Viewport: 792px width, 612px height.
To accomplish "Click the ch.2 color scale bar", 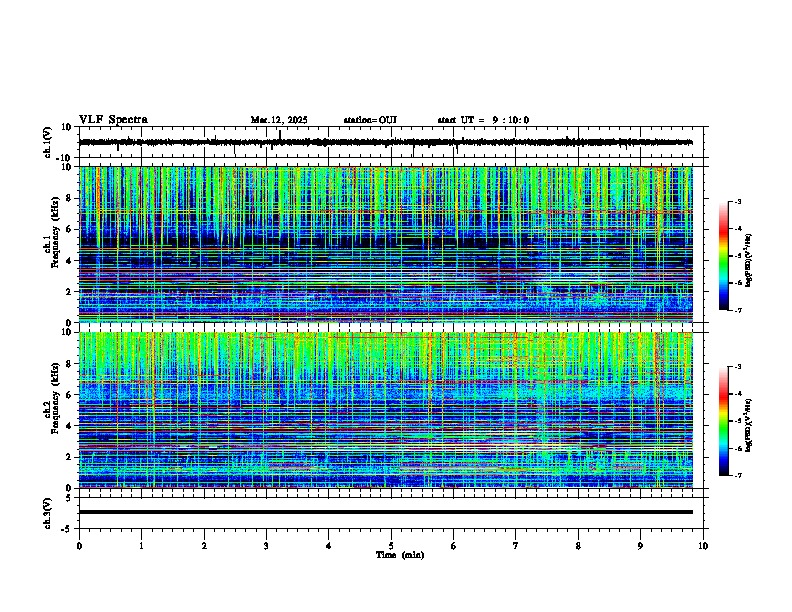I will [x=724, y=421].
